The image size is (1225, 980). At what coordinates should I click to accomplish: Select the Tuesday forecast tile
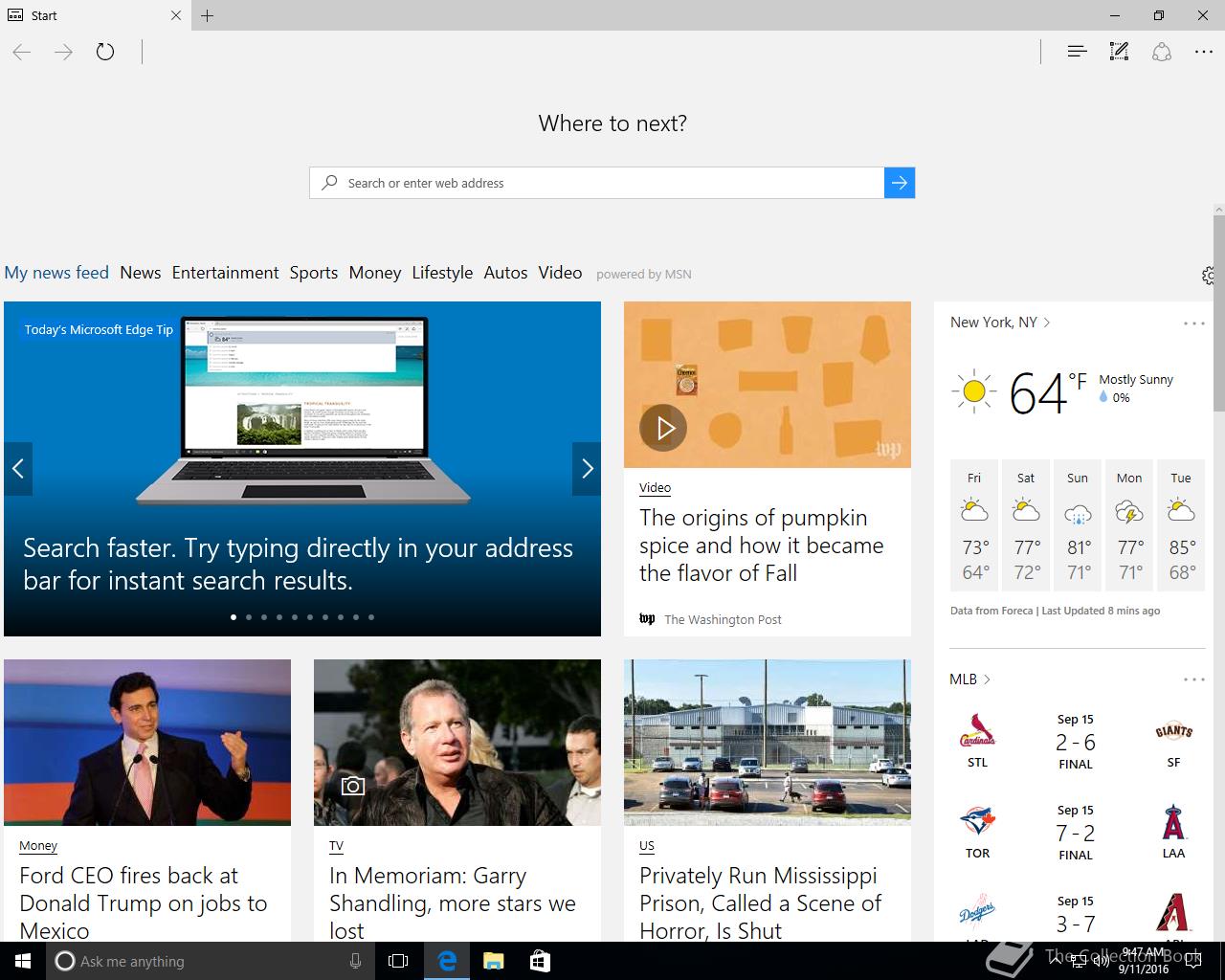pos(1181,525)
